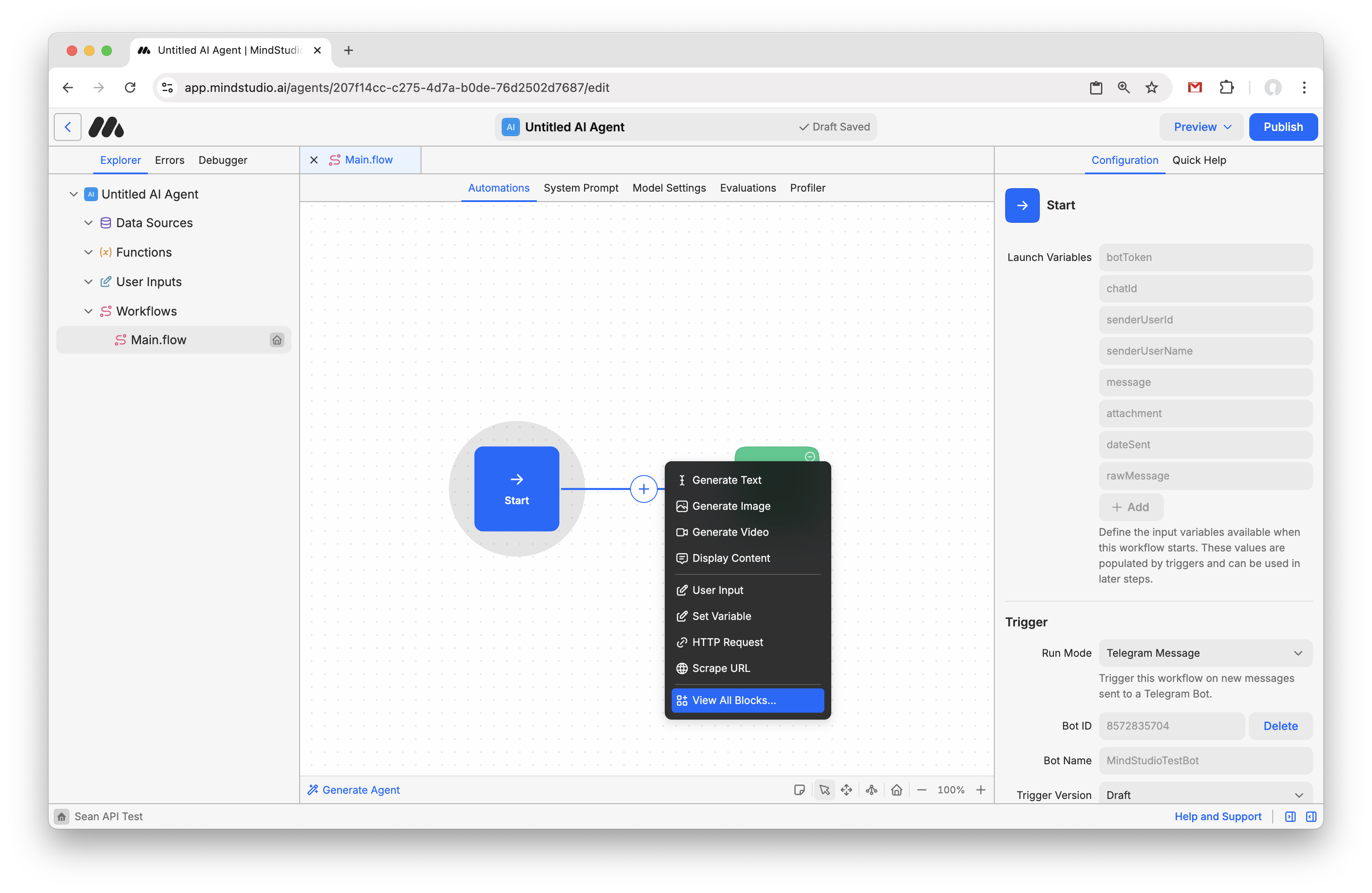Open the comment/sticky note tool
Viewport: 1372px width, 893px height.
pyautogui.click(x=800, y=790)
